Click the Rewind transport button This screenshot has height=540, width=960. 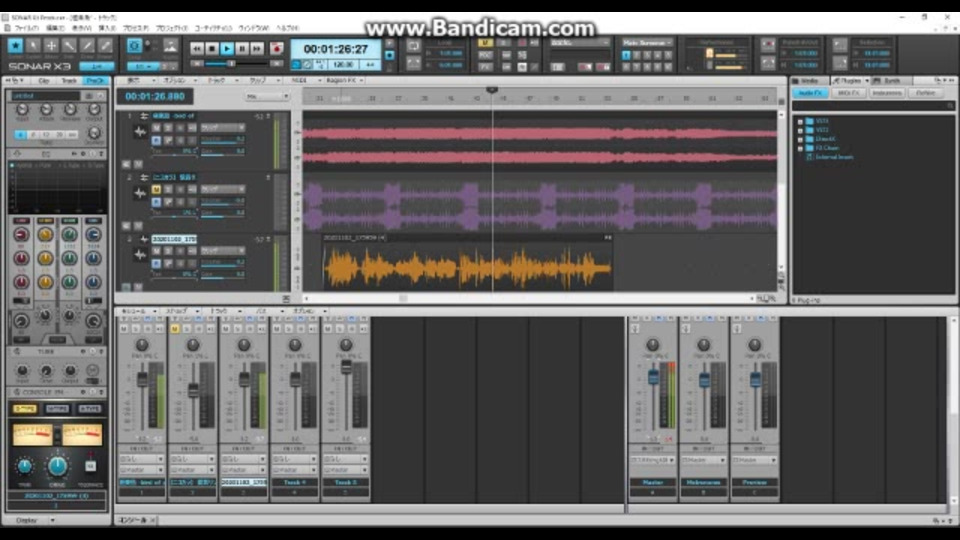click(197, 48)
